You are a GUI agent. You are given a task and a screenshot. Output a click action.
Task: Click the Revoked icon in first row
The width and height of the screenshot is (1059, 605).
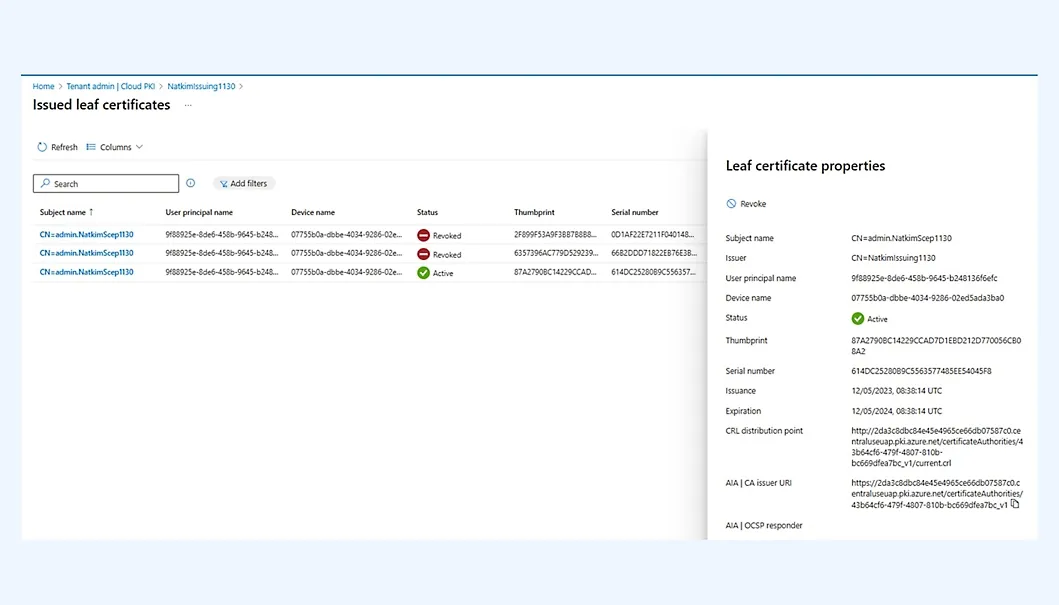tap(423, 235)
